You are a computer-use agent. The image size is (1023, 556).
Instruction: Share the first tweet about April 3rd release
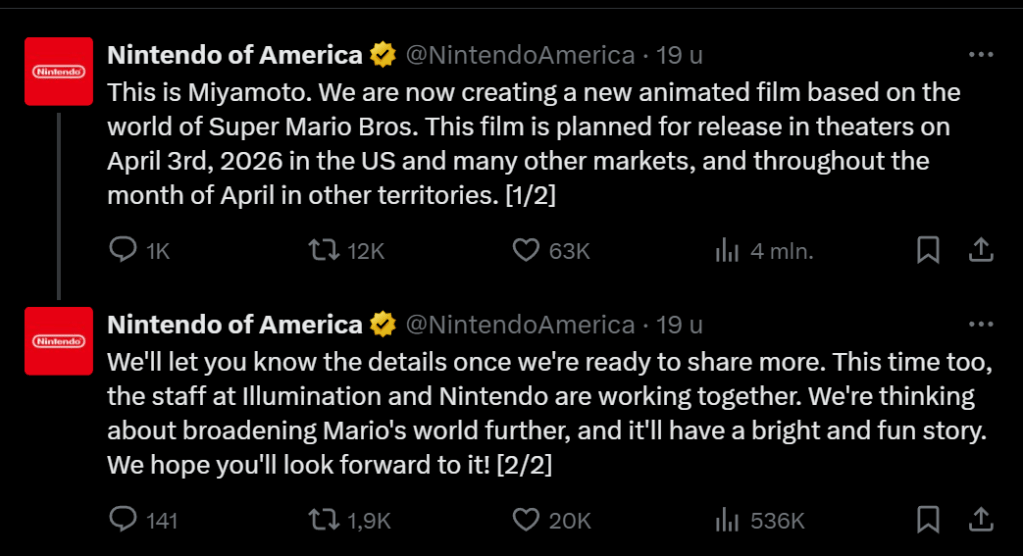(981, 250)
